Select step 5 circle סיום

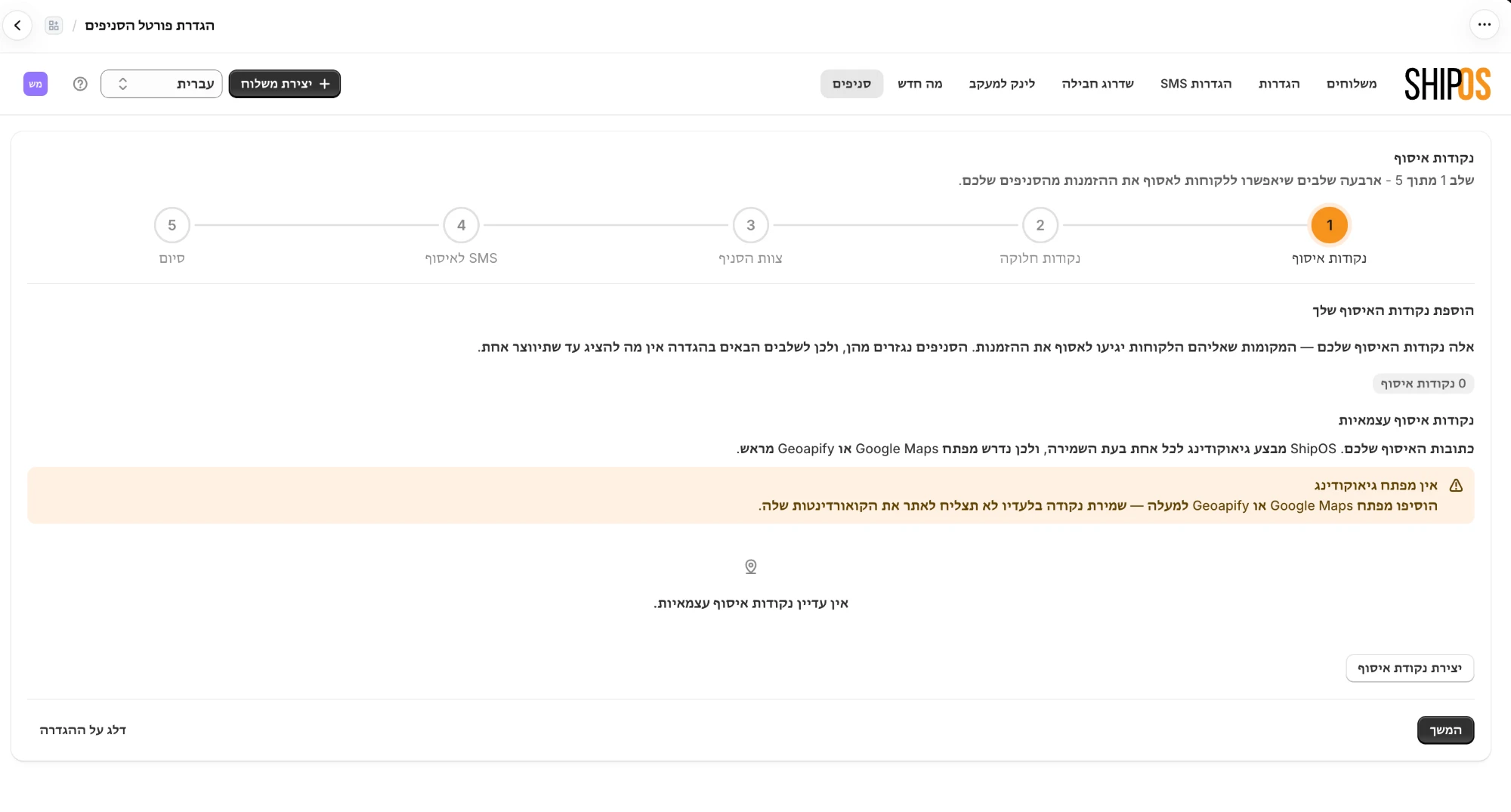172,225
